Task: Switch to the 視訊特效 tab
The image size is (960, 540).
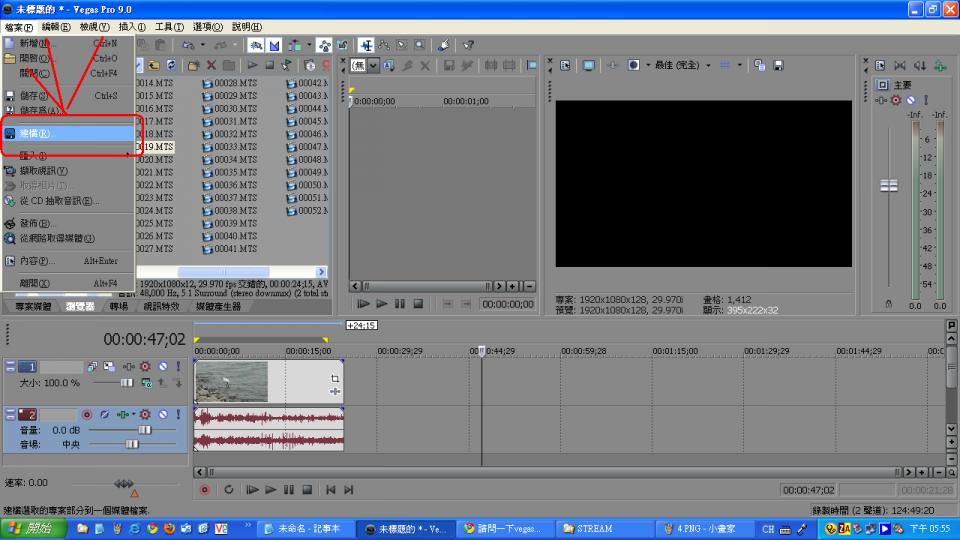Action: pyautogui.click(x=160, y=307)
